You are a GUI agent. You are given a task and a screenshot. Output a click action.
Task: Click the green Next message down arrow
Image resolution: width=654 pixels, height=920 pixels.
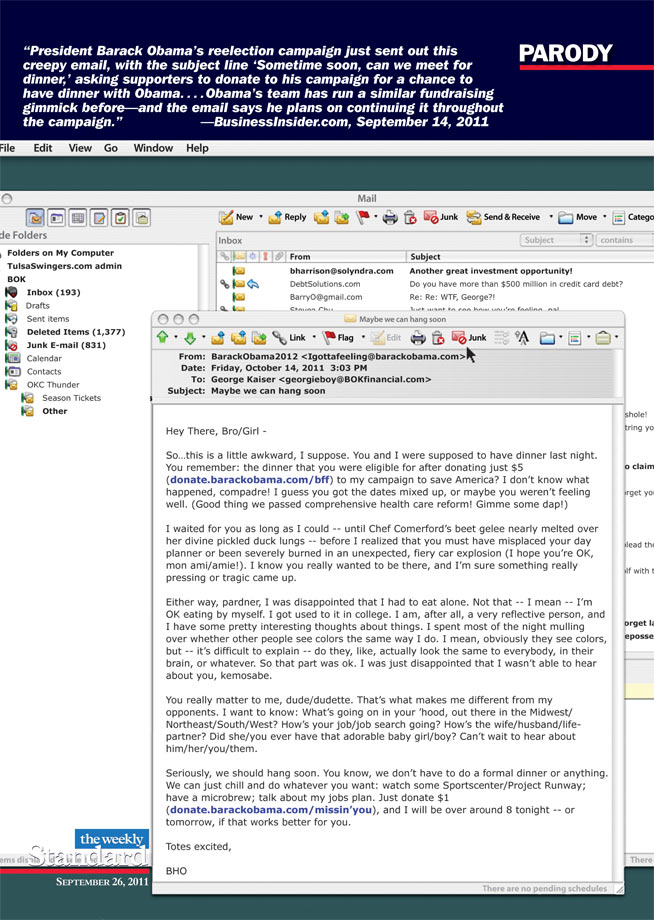(x=188, y=338)
